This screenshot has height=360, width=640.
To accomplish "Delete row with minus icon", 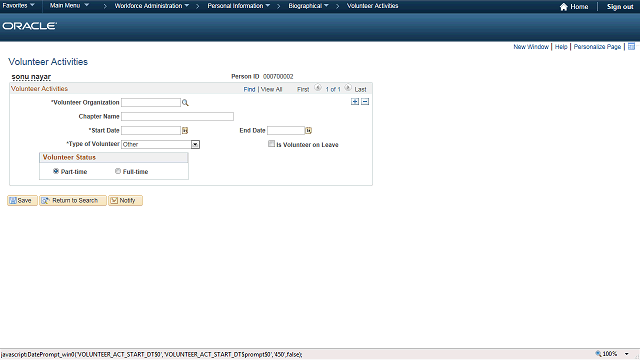I will coord(365,102).
